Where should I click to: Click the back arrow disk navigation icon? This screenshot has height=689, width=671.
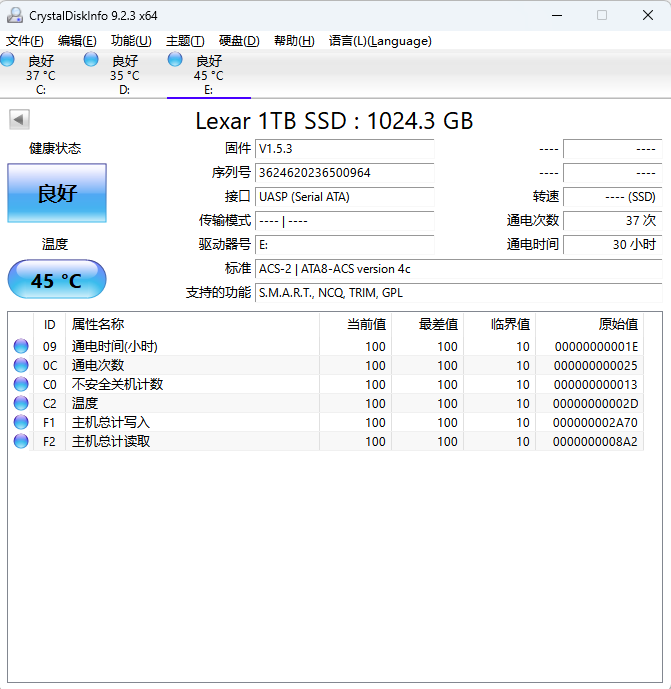pos(19,120)
